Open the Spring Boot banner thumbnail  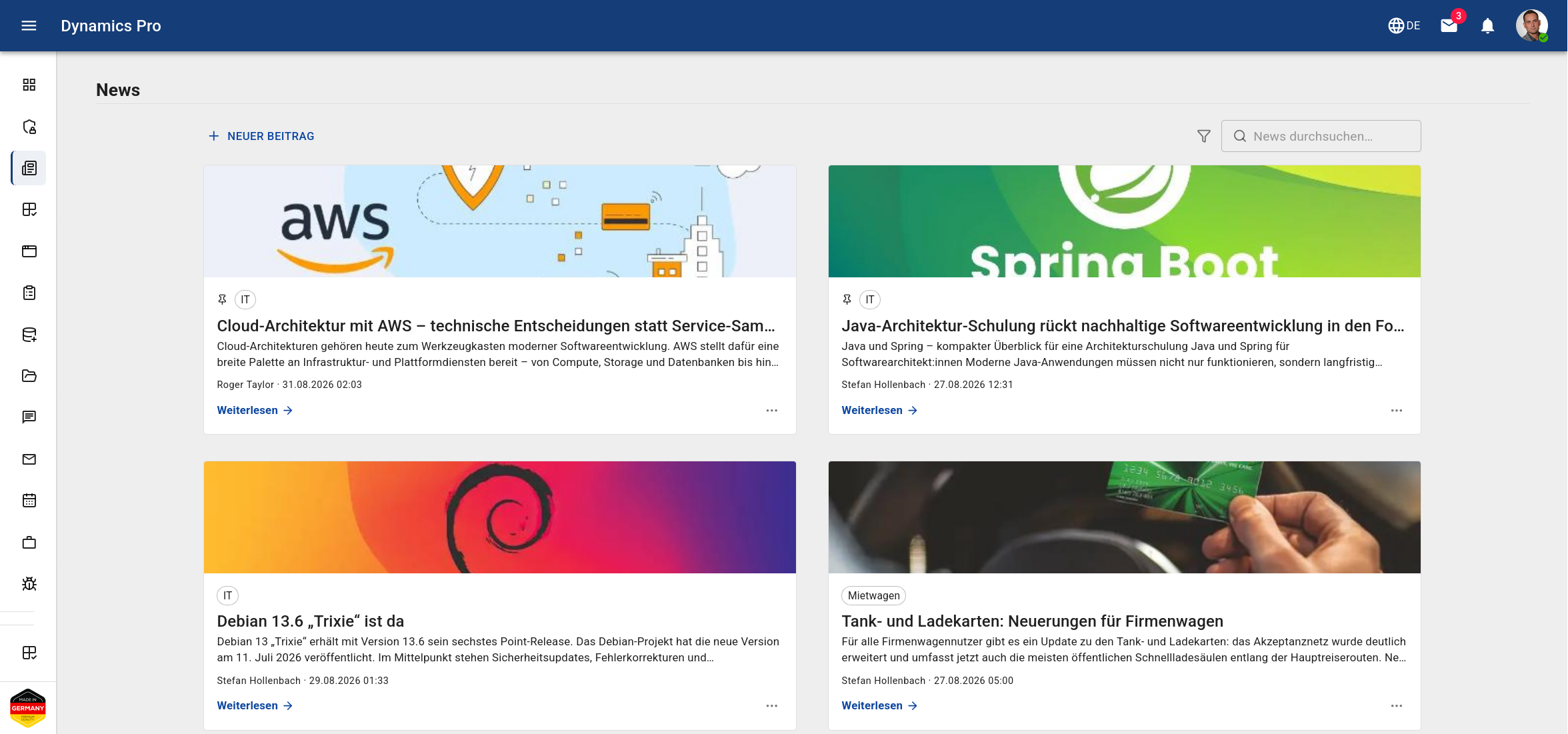(1124, 221)
